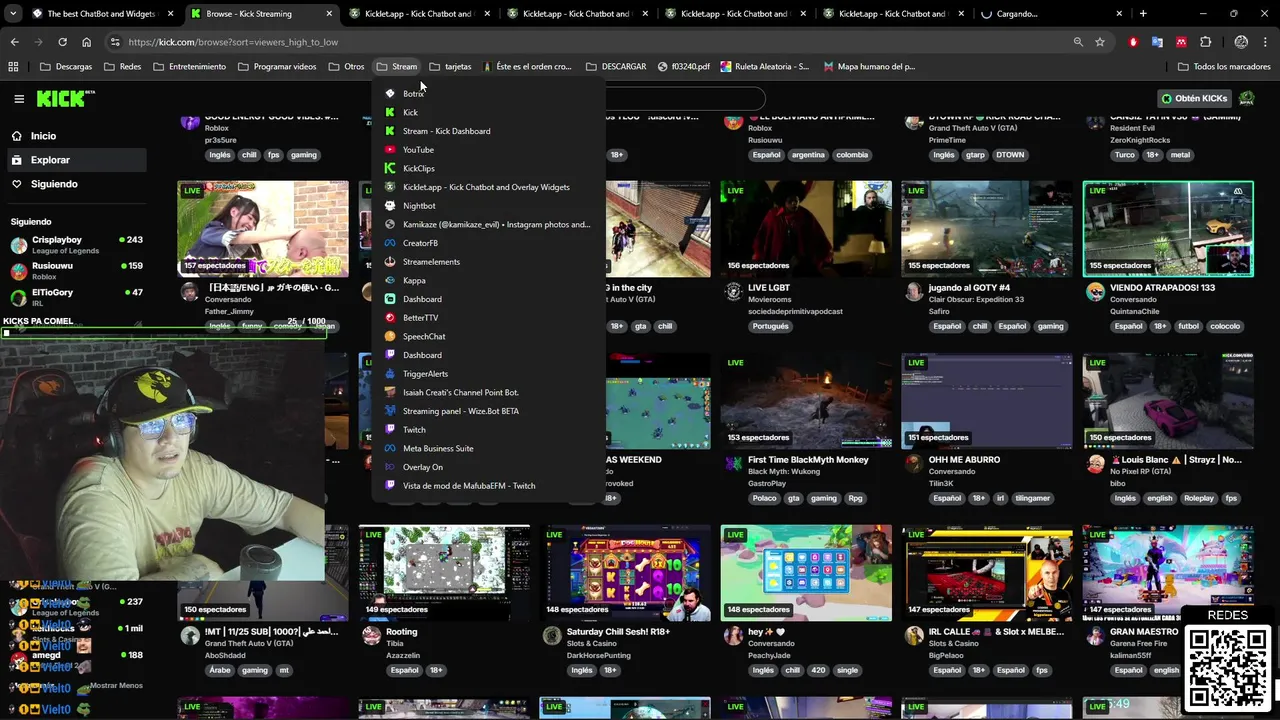Select BetterTTV bookmark entry

tap(488, 318)
